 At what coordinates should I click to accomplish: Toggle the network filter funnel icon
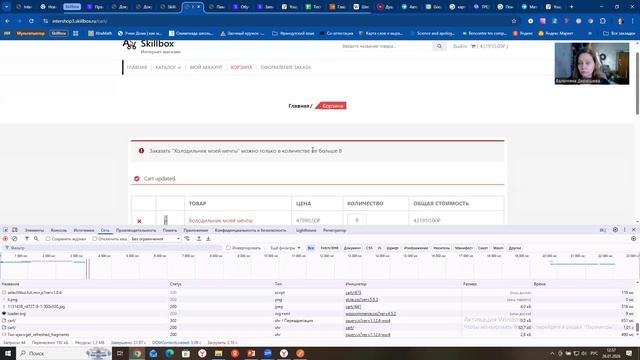pyautogui.click(x=27, y=239)
